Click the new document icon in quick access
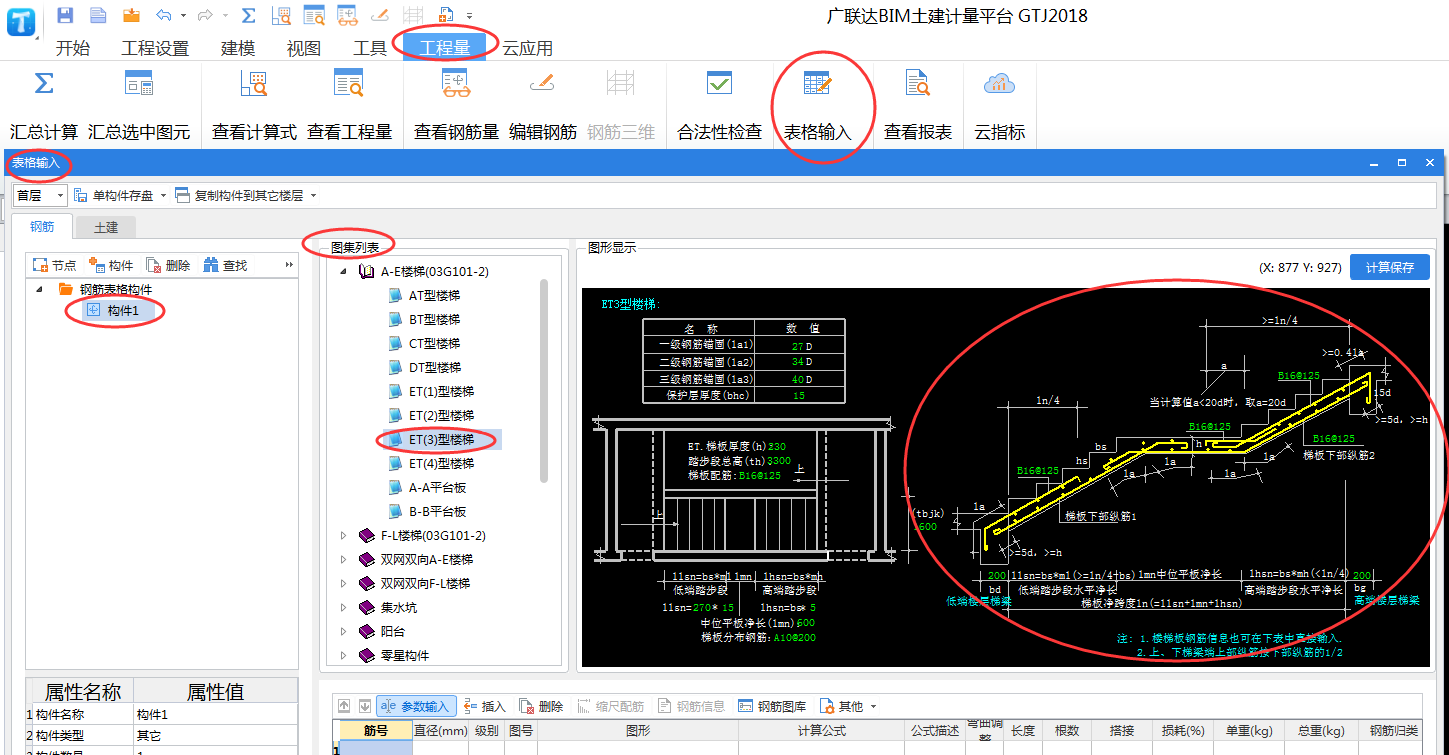This screenshot has height=755, width=1449. click(x=98, y=15)
